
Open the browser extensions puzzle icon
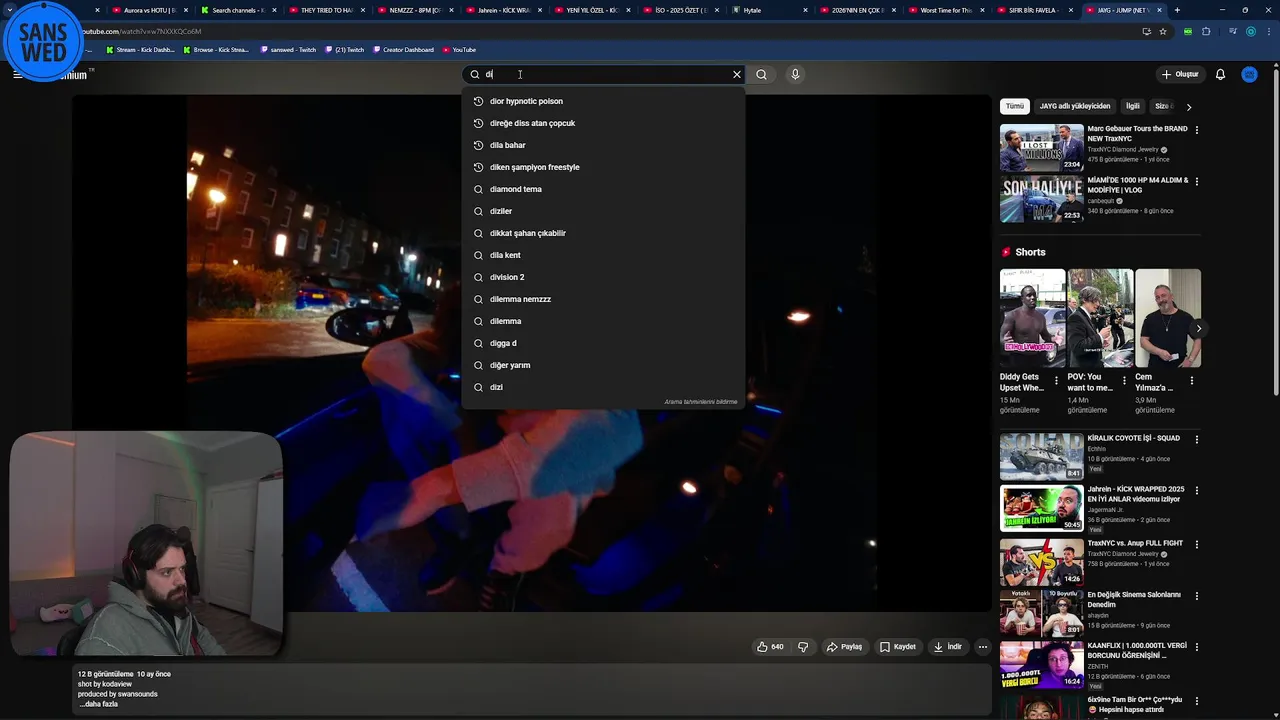1206,31
